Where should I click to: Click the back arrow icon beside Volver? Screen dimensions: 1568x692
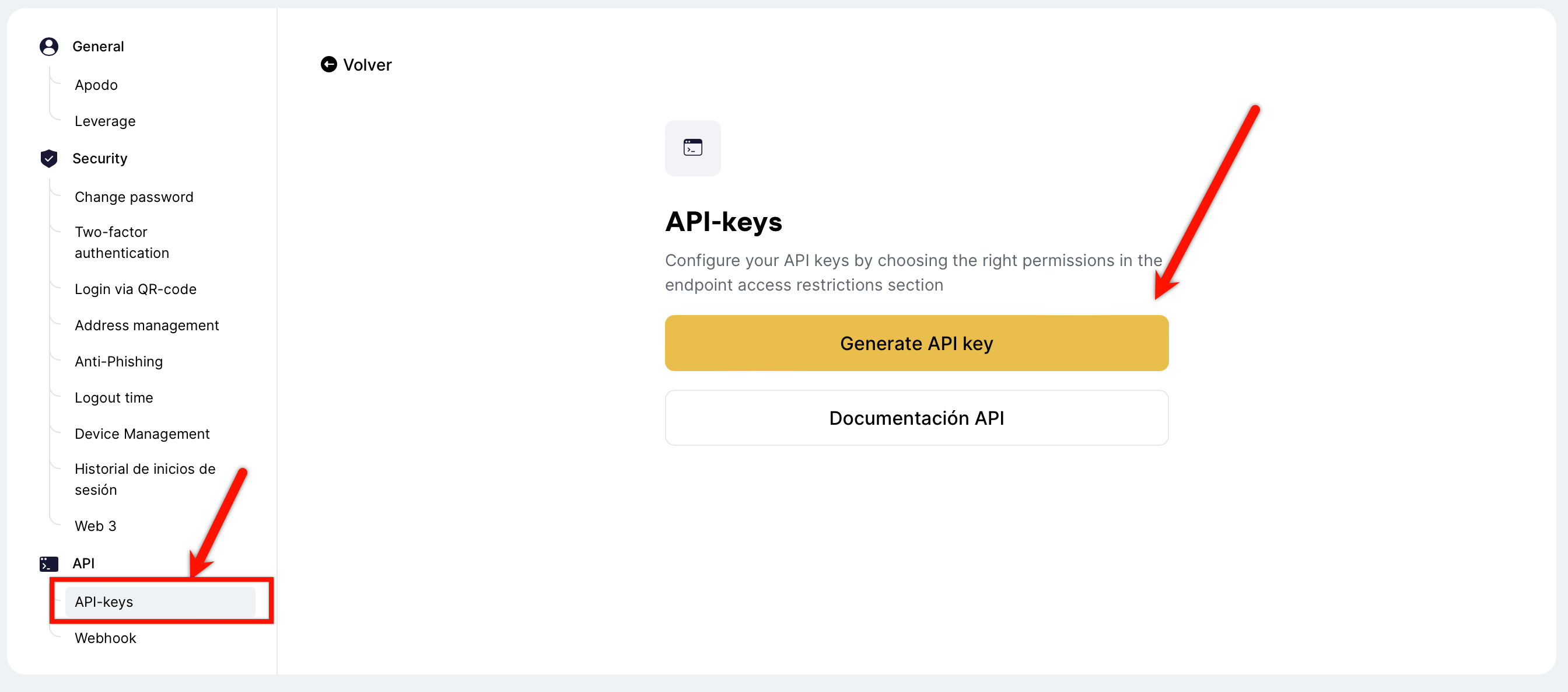tap(328, 65)
